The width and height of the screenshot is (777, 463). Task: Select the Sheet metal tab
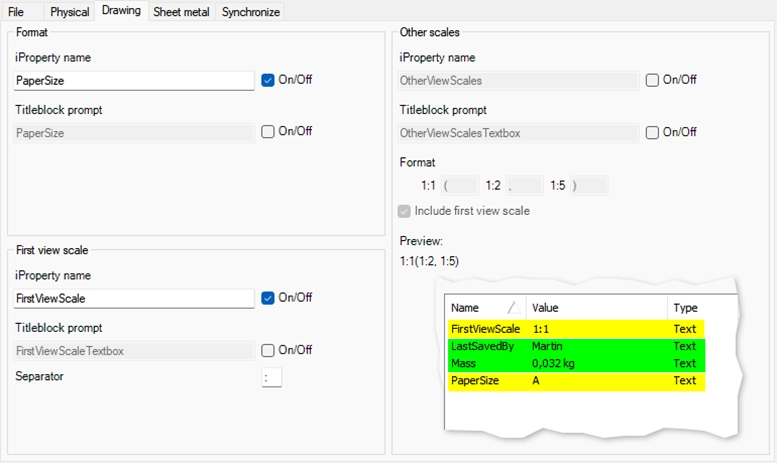pos(180,12)
